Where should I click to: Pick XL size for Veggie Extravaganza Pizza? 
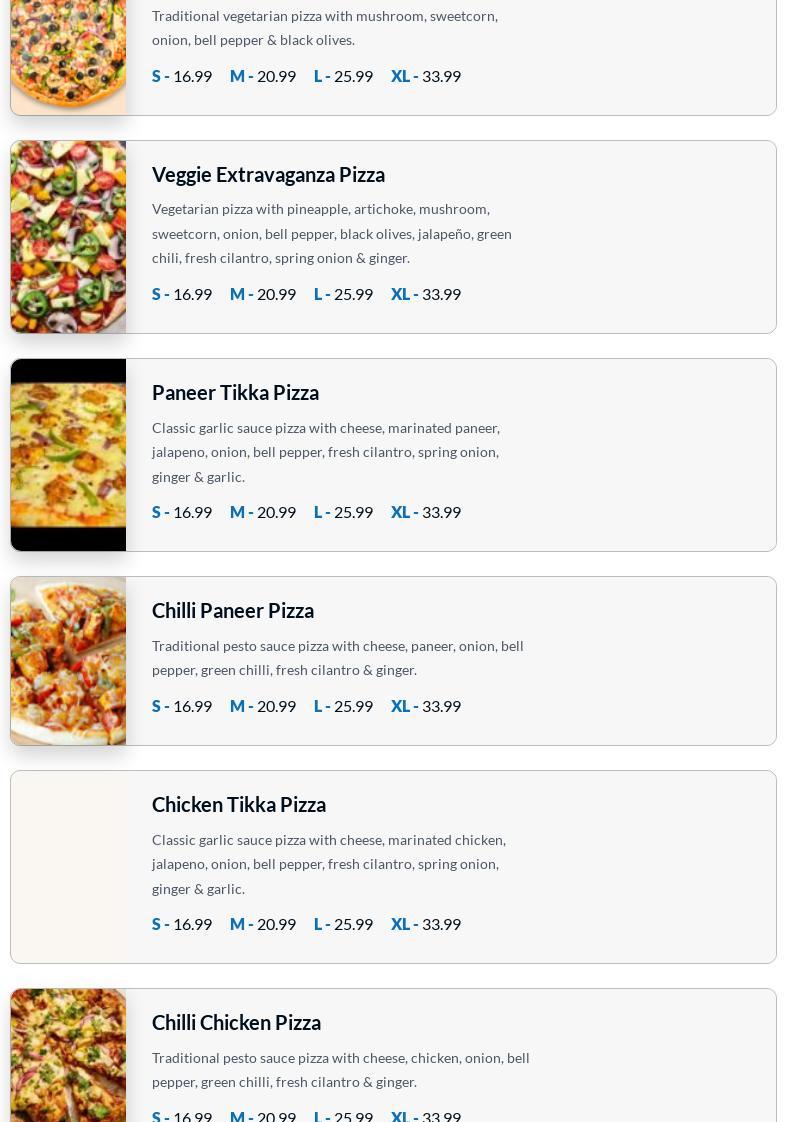426,294
